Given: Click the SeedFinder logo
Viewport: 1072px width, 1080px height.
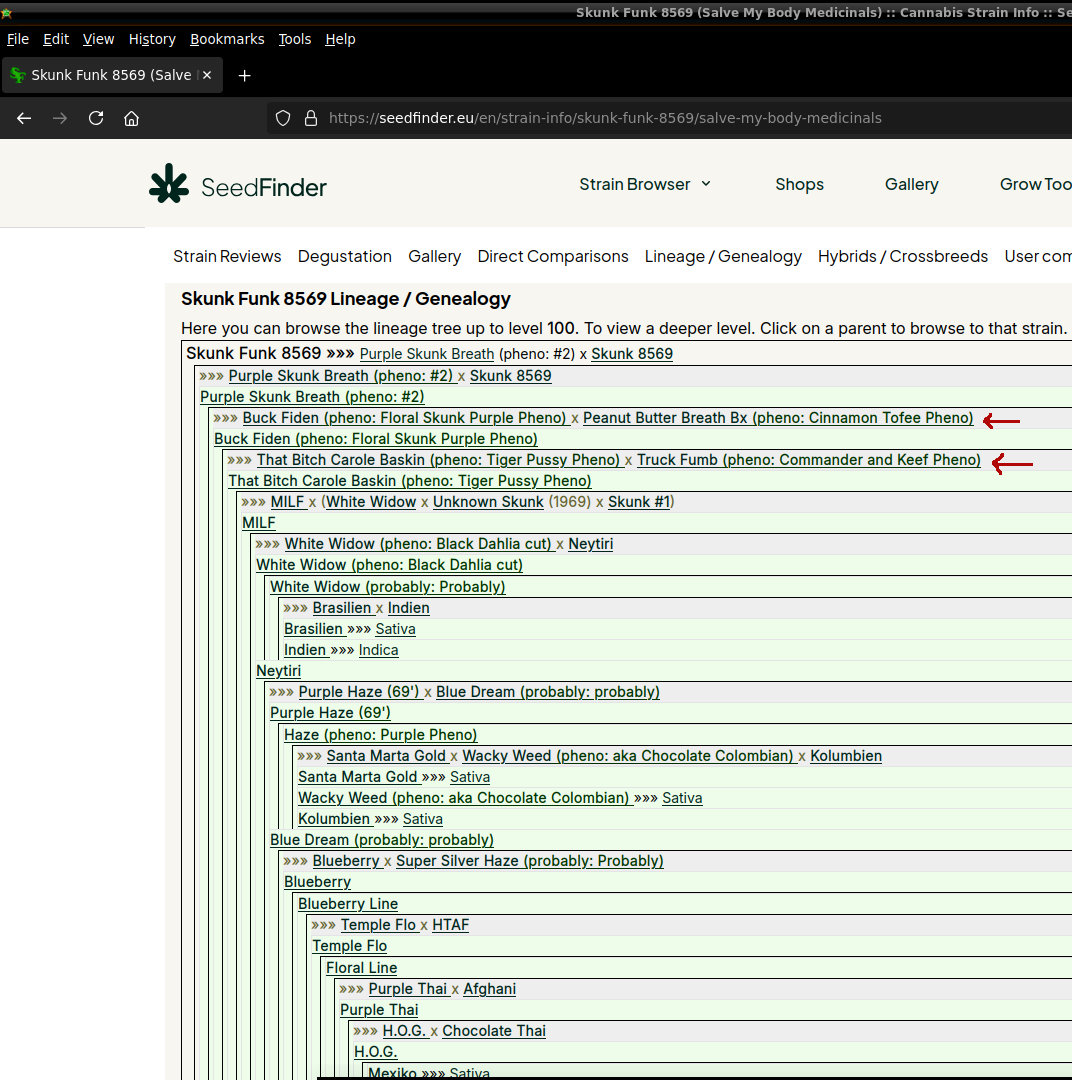Looking at the screenshot, I should (238, 185).
